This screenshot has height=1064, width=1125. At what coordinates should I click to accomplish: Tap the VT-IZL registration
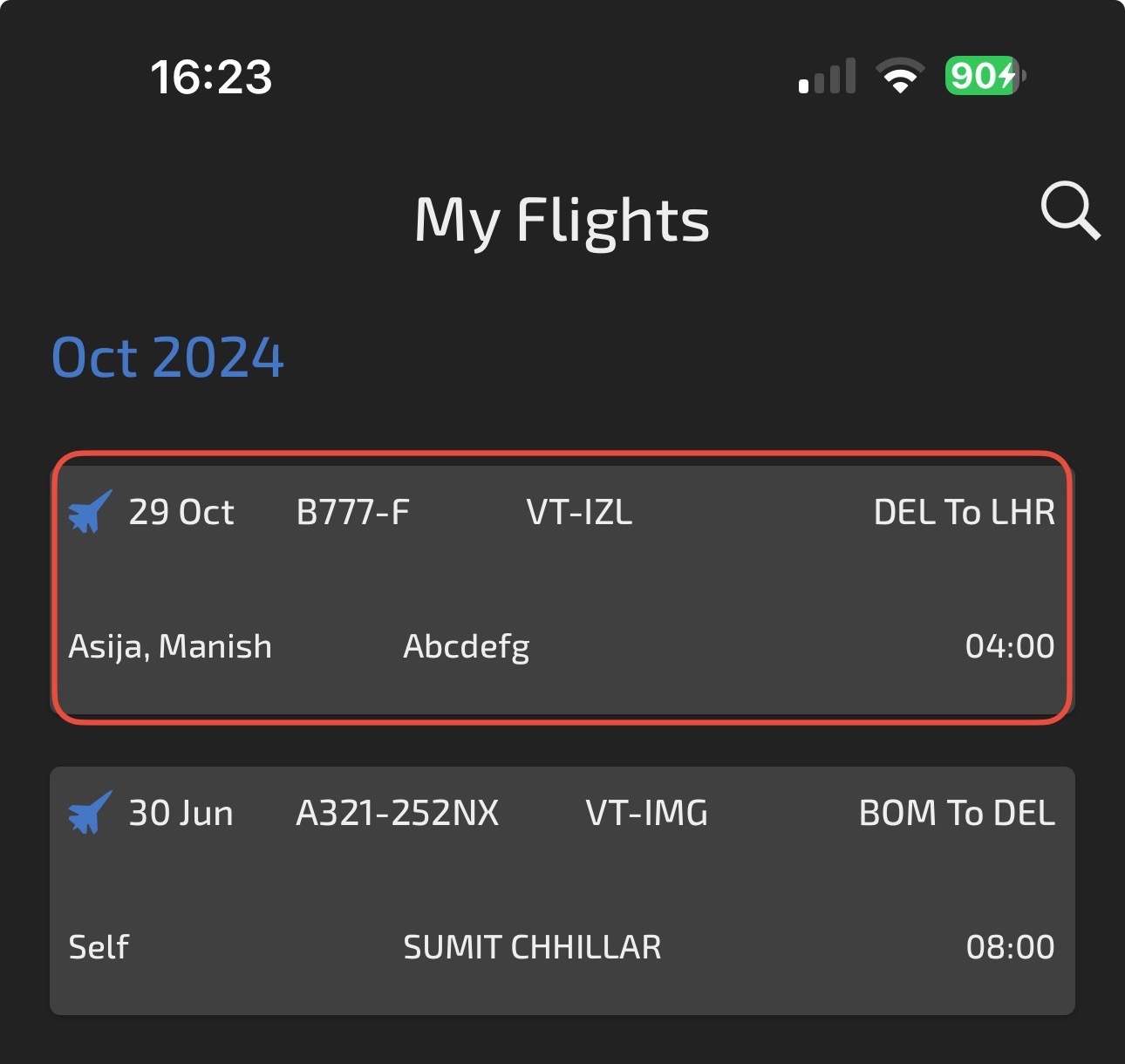coord(580,512)
